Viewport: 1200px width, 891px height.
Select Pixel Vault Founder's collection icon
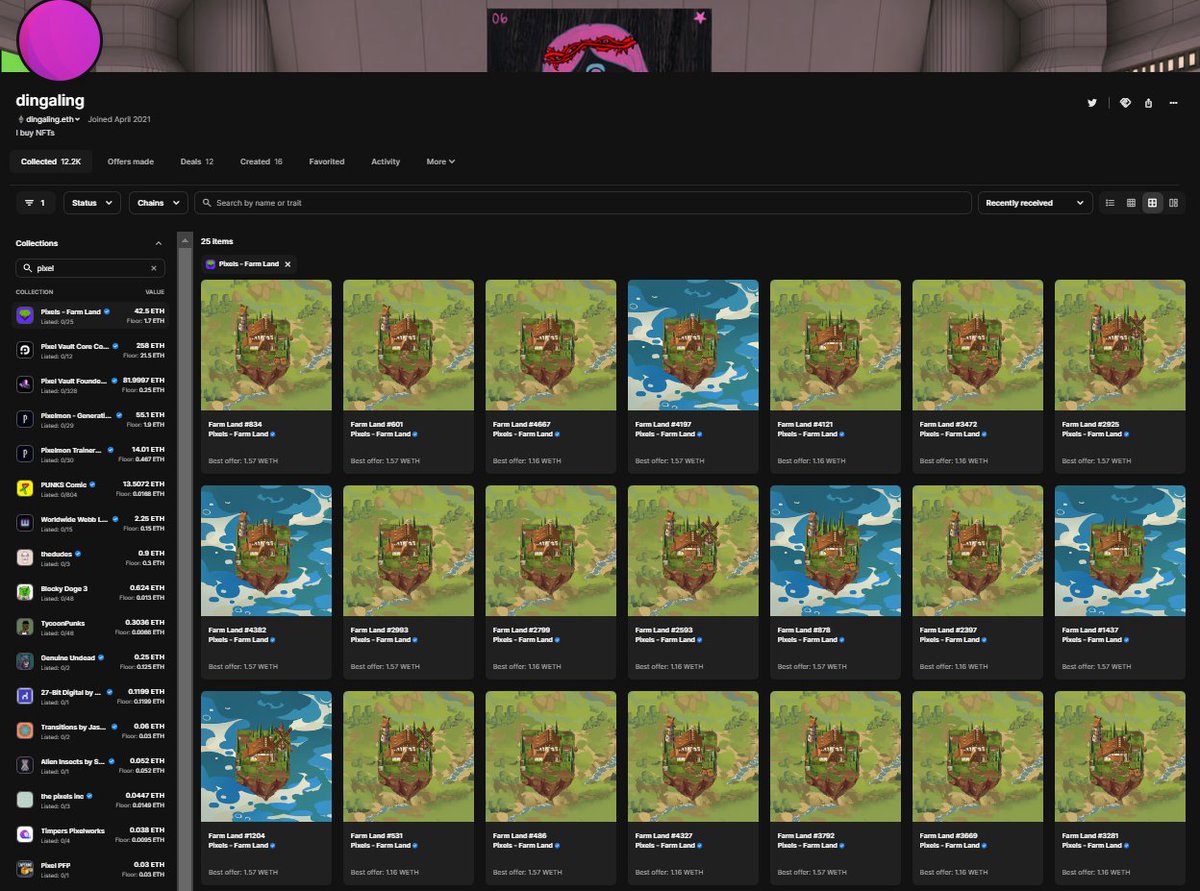25,384
